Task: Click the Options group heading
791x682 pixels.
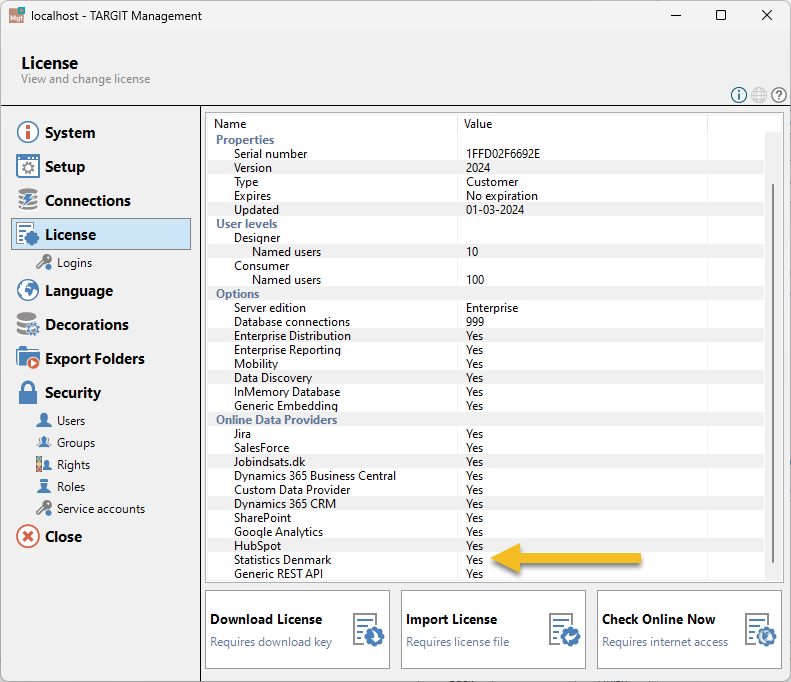Action: point(237,294)
